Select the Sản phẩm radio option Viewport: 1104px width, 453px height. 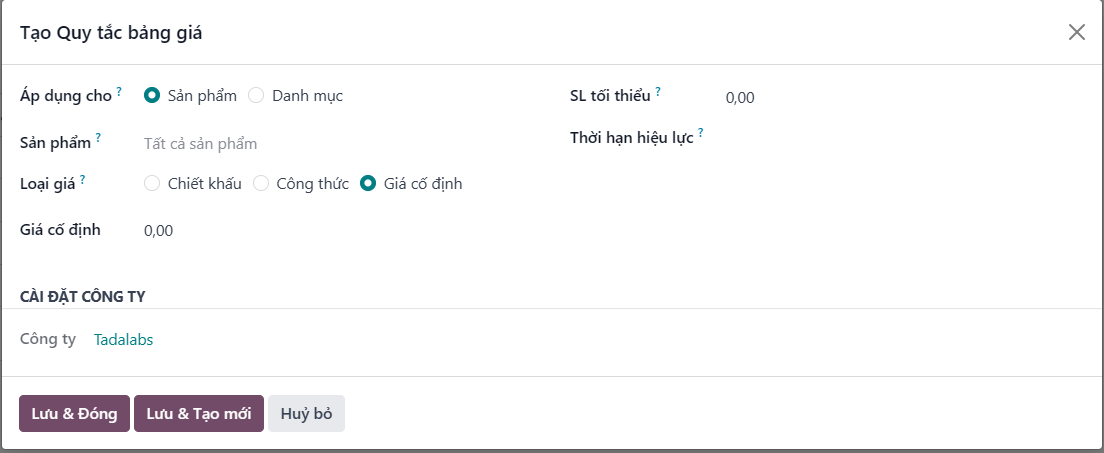(151, 95)
